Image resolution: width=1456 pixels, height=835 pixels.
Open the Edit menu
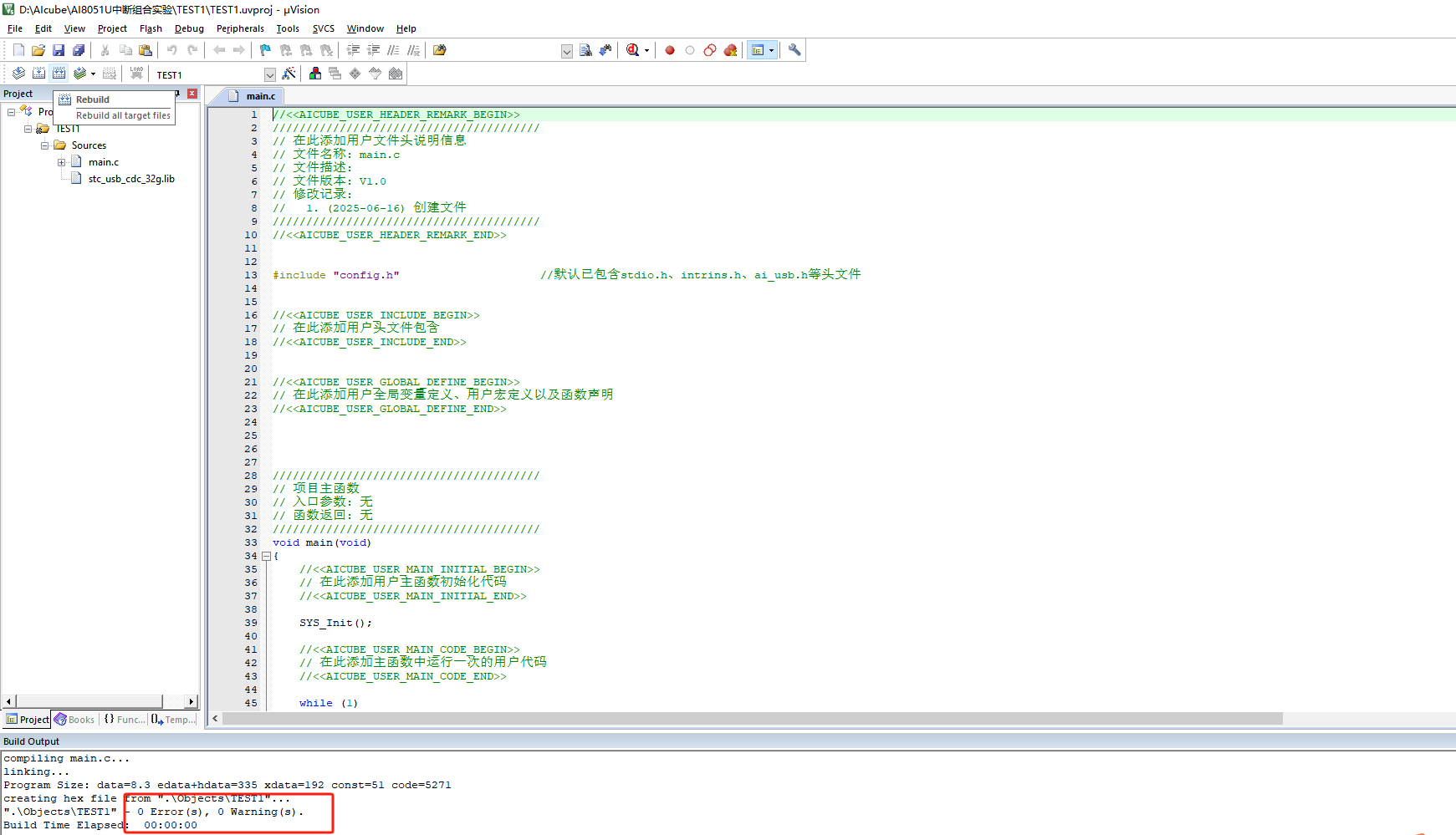[43, 28]
